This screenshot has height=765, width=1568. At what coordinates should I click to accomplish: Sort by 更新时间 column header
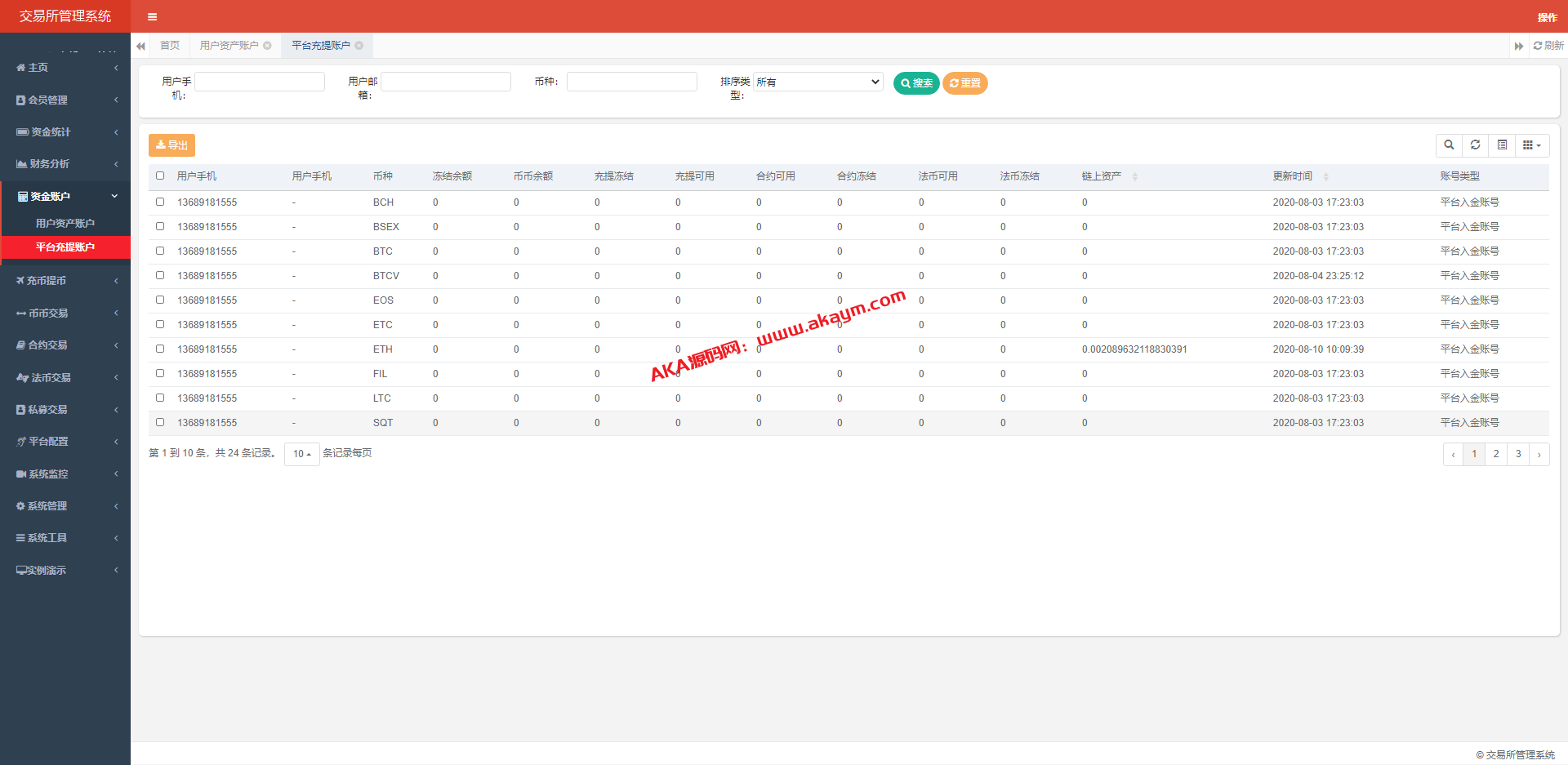[x=1293, y=176]
